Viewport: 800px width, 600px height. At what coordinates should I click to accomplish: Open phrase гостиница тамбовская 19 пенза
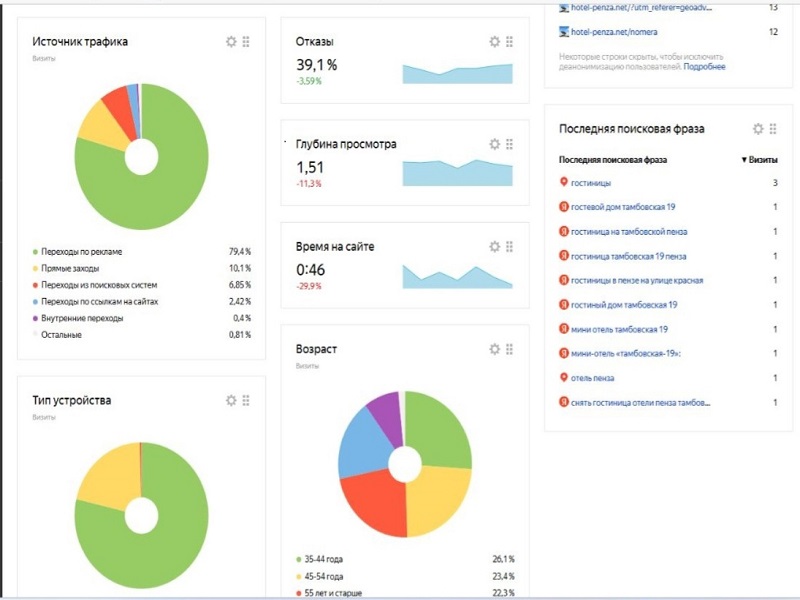coord(629,256)
